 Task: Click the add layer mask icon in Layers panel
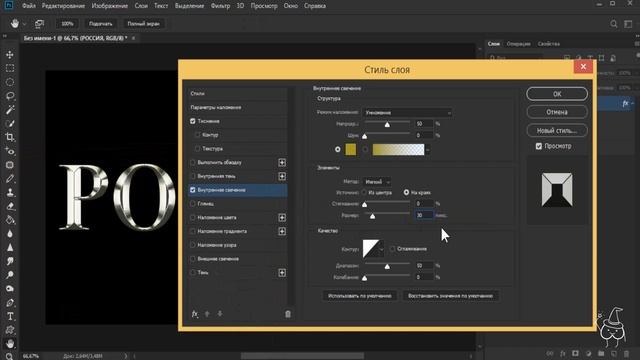pos(575,353)
